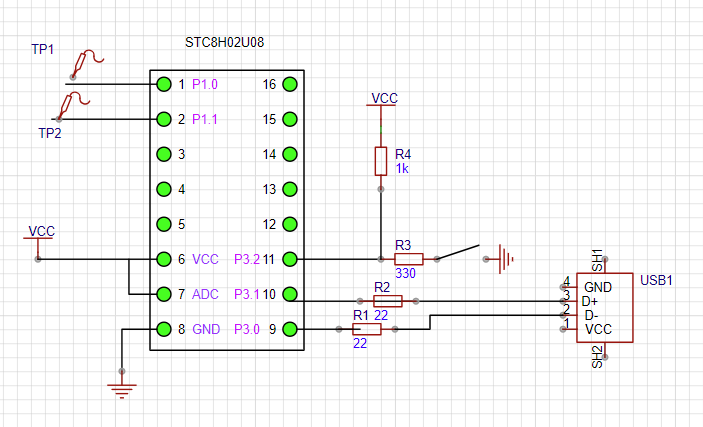Select the STC8H02U08 chip name label
The height and width of the screenshot is (427, 703).
(x=225, y=43)
